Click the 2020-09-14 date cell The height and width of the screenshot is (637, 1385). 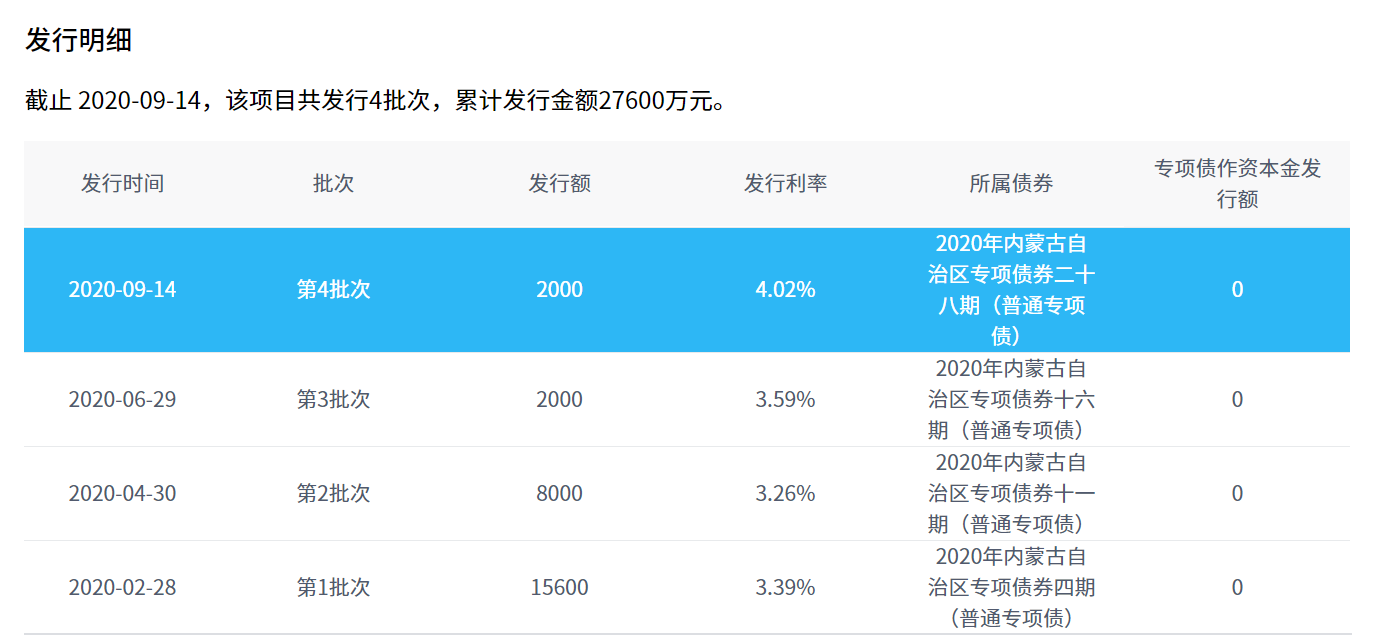[122, 290]
